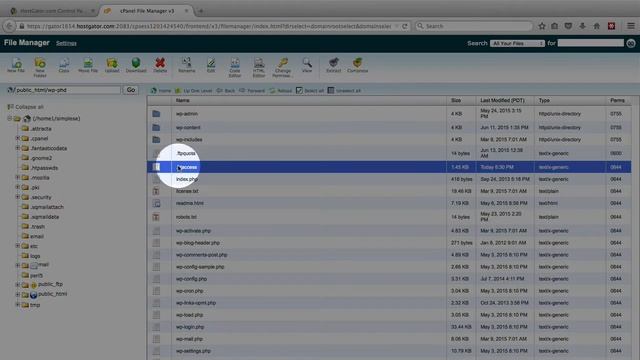This screenshot has height=360, width=640.
Task: Expand the .fantasticodata folder node
Action: click(x=18, y=148)
